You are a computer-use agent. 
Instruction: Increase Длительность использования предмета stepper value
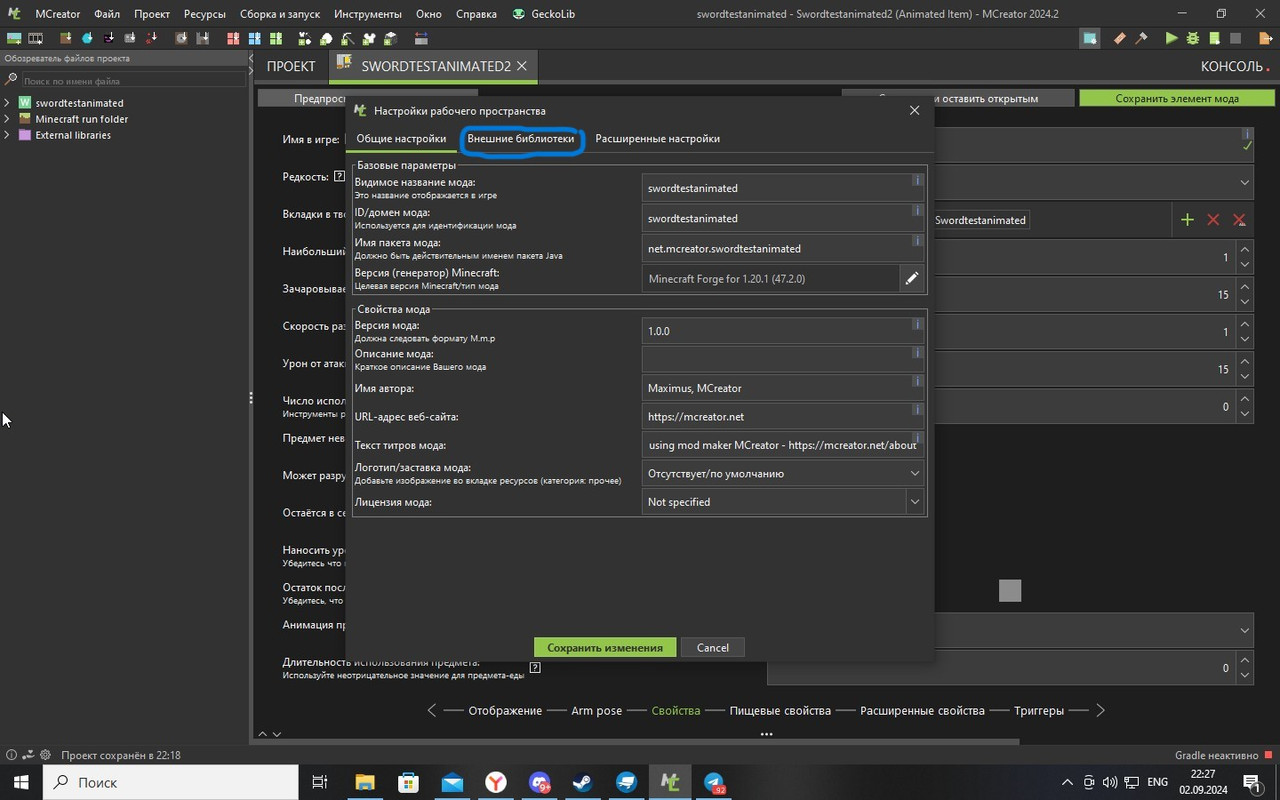pos(1245,661)
